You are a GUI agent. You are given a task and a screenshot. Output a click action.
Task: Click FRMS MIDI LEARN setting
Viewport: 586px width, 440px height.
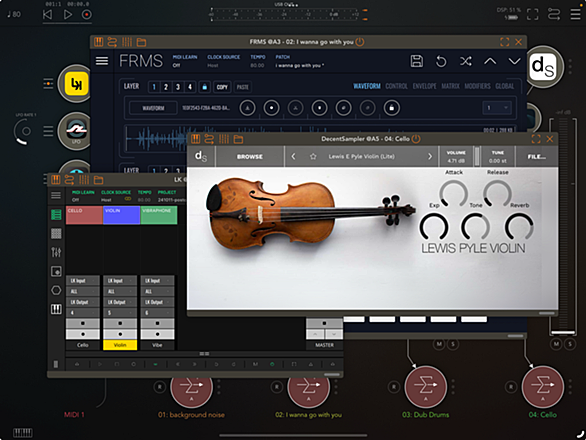(x=185, y=61)
